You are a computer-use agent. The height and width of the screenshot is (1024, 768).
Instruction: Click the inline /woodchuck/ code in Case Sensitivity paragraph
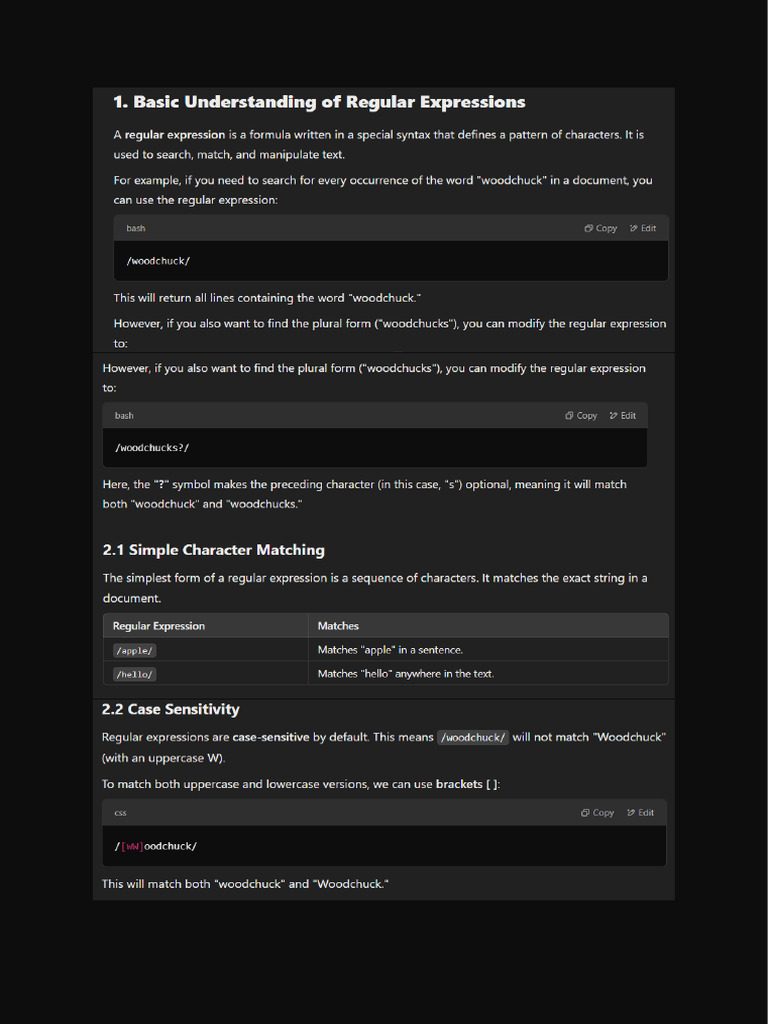point(473,737)
